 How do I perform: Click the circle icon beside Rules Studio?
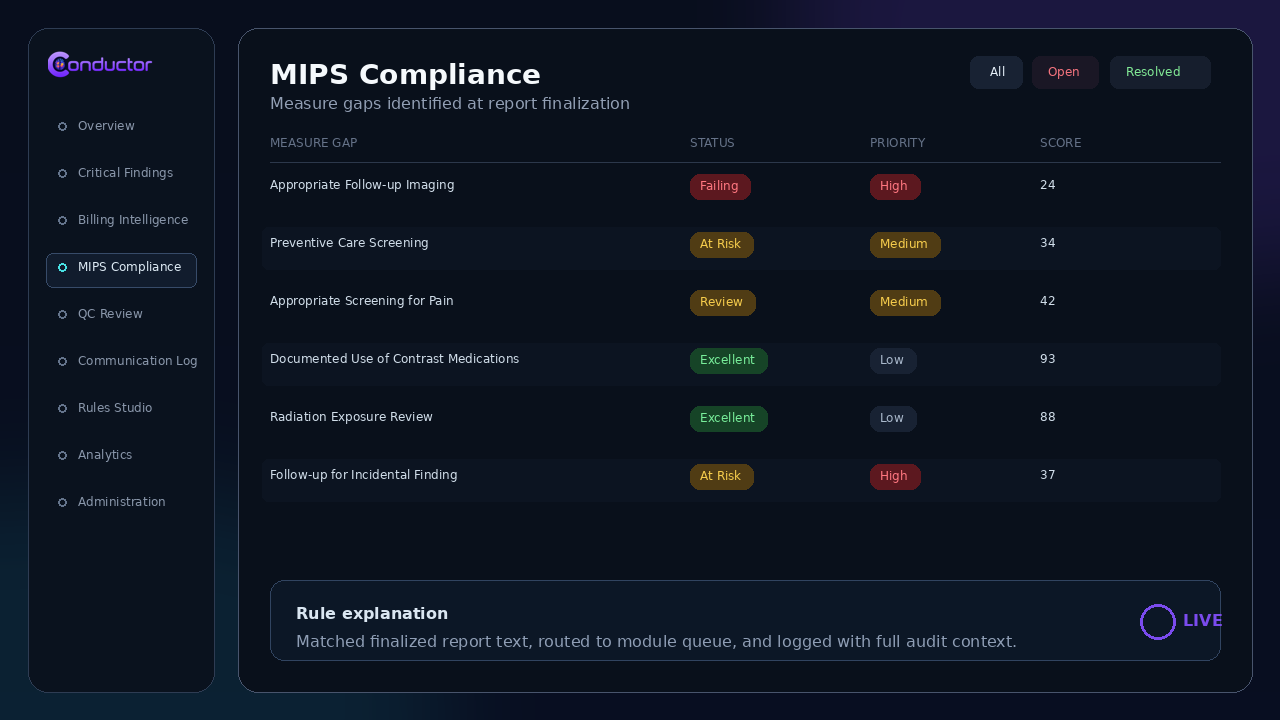tap(62, 409)
